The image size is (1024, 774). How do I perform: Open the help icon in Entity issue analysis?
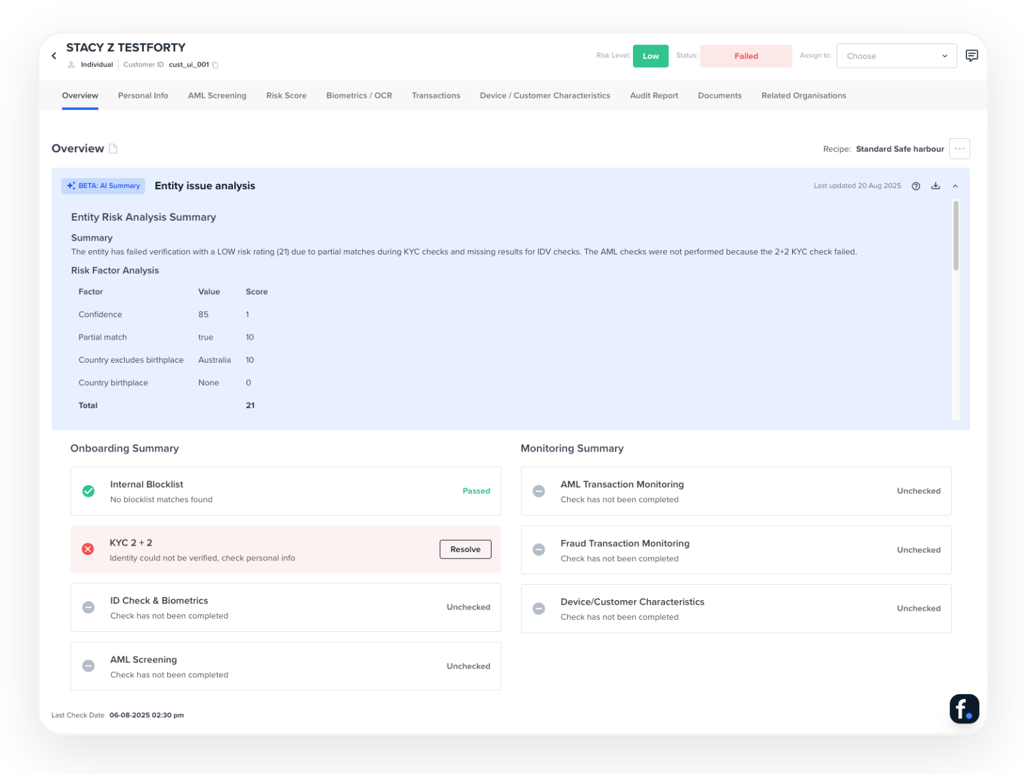(x=916, y=186)
